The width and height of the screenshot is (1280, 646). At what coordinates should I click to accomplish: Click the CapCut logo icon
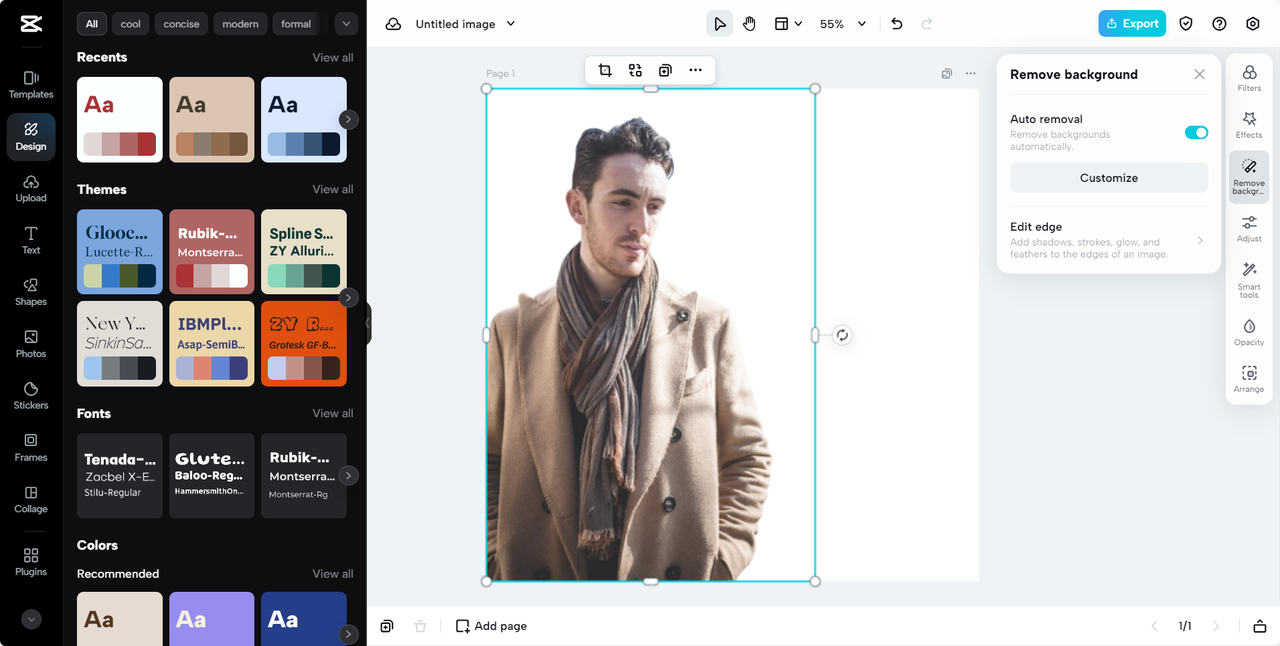[x=30, y=24]
